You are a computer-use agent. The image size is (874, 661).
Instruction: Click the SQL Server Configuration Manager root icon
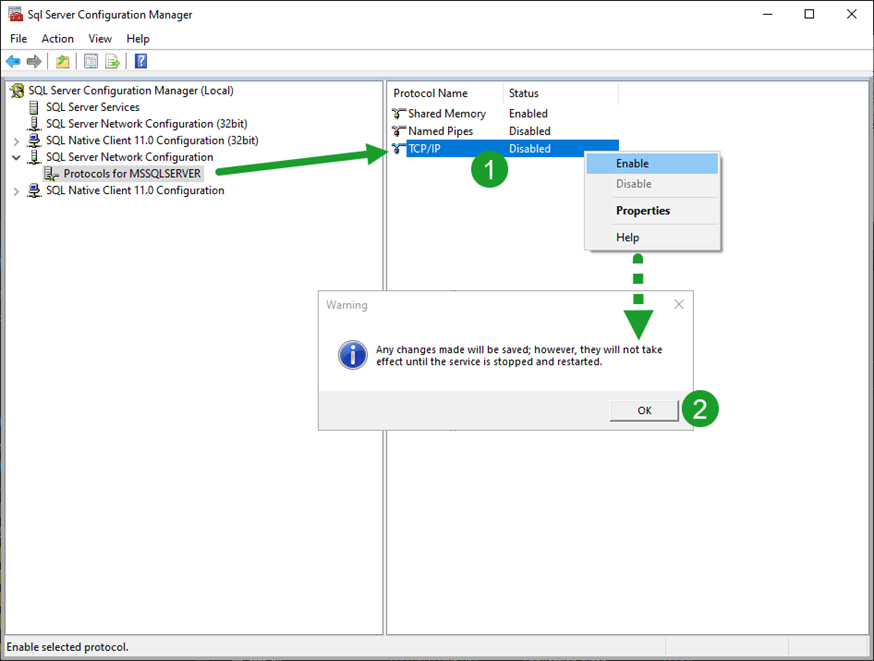(x=18, y=90)
